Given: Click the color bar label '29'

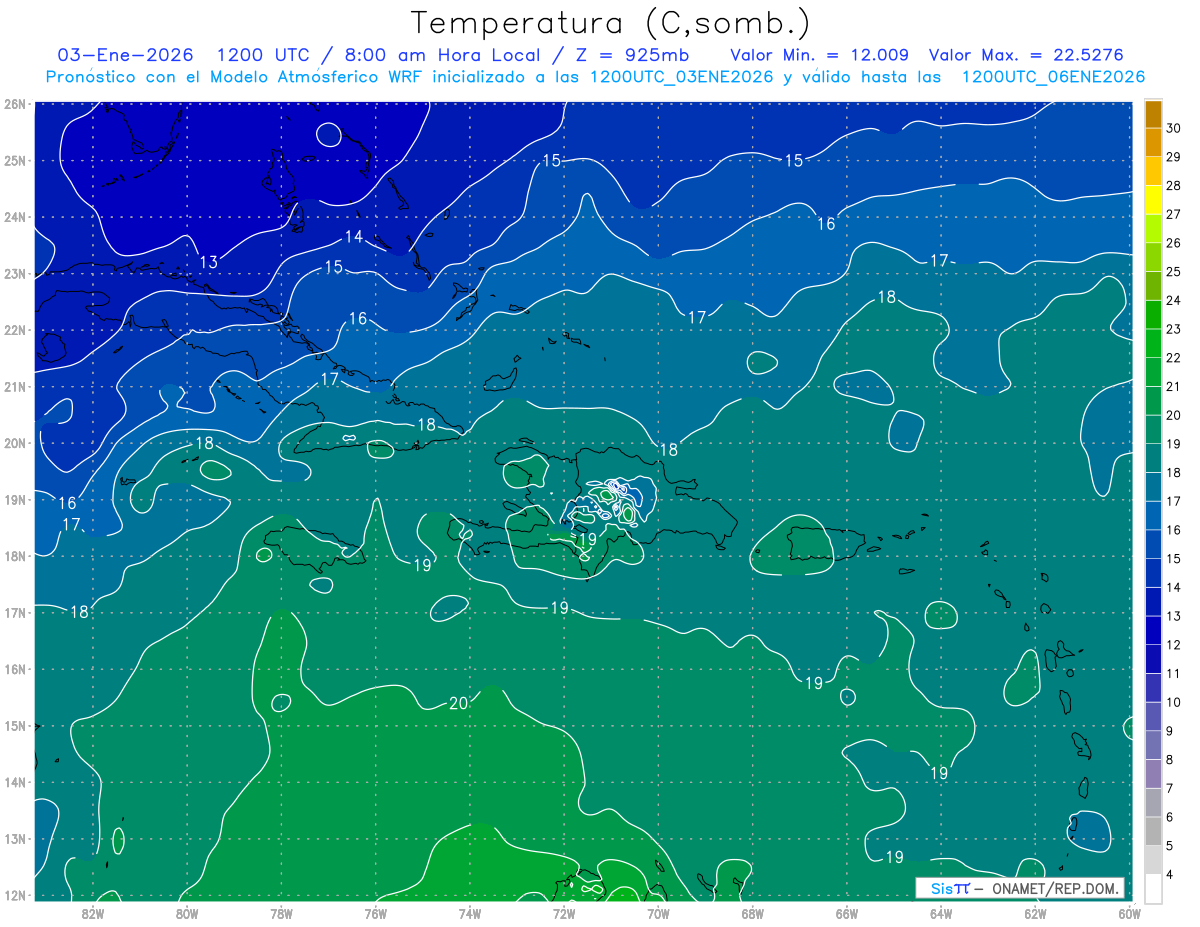Looking at the screenshot, I should tap(1174, 156).
